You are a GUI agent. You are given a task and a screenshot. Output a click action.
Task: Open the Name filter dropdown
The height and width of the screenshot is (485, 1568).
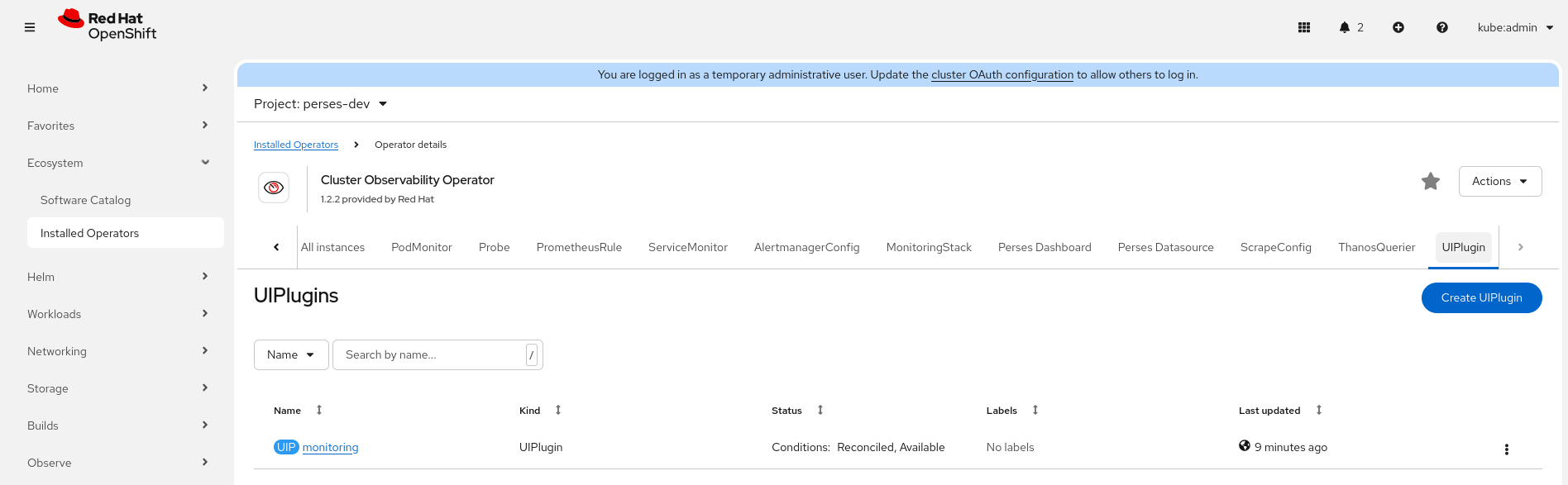291,354
